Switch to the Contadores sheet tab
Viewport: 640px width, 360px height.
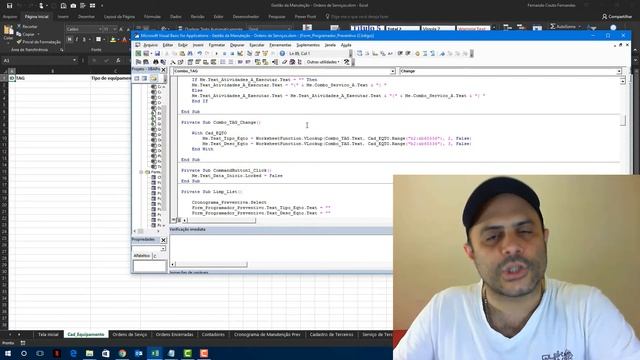(213, 334)
